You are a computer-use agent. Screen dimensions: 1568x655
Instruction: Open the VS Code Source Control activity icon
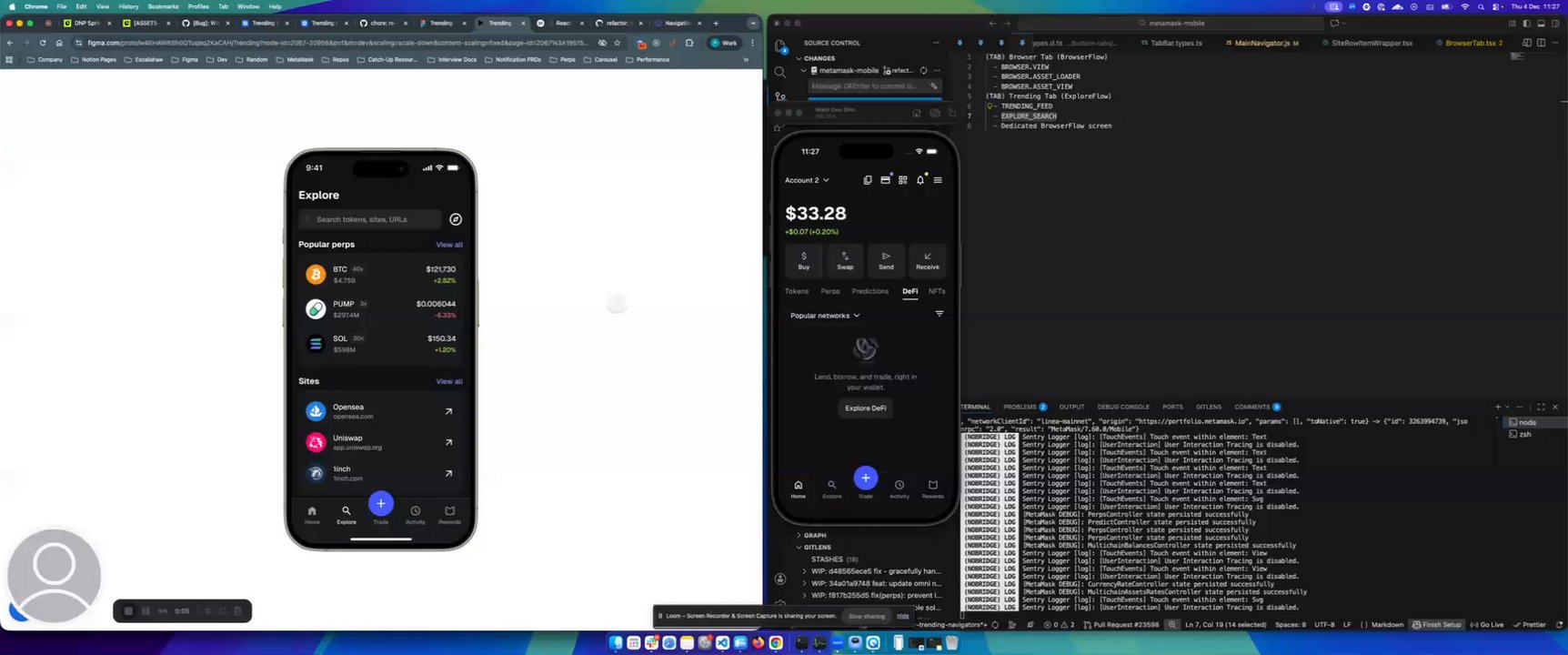coord(780,96)
